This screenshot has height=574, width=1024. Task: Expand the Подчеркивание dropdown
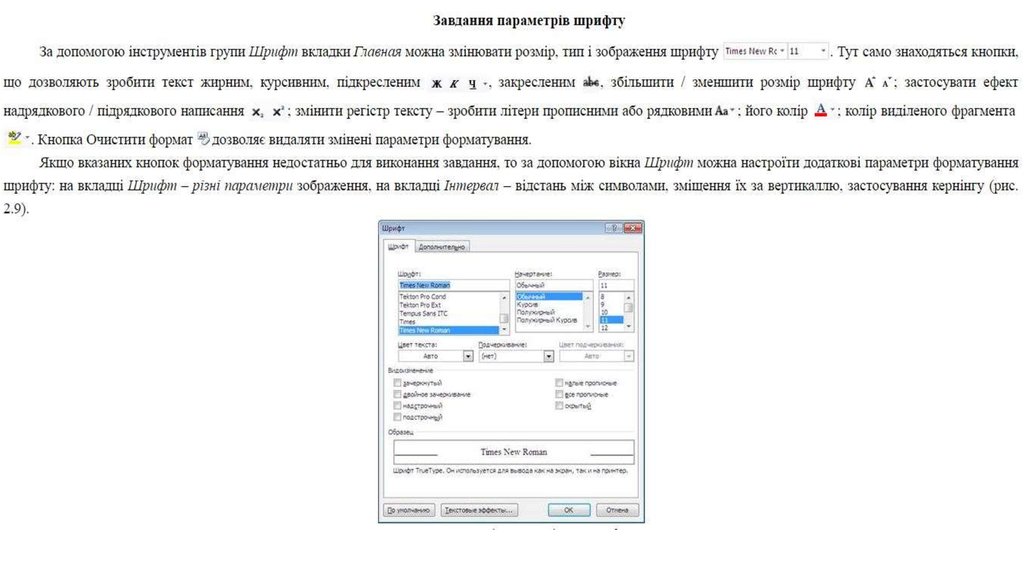[548, 355]
